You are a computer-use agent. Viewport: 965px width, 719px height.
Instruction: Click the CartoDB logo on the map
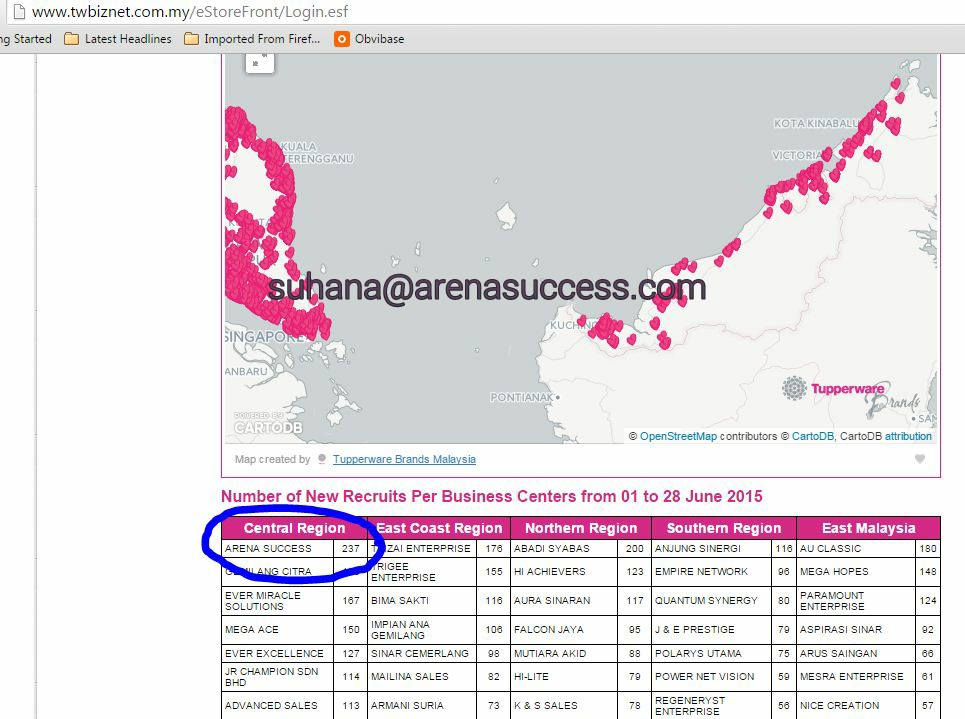(268, 423)
